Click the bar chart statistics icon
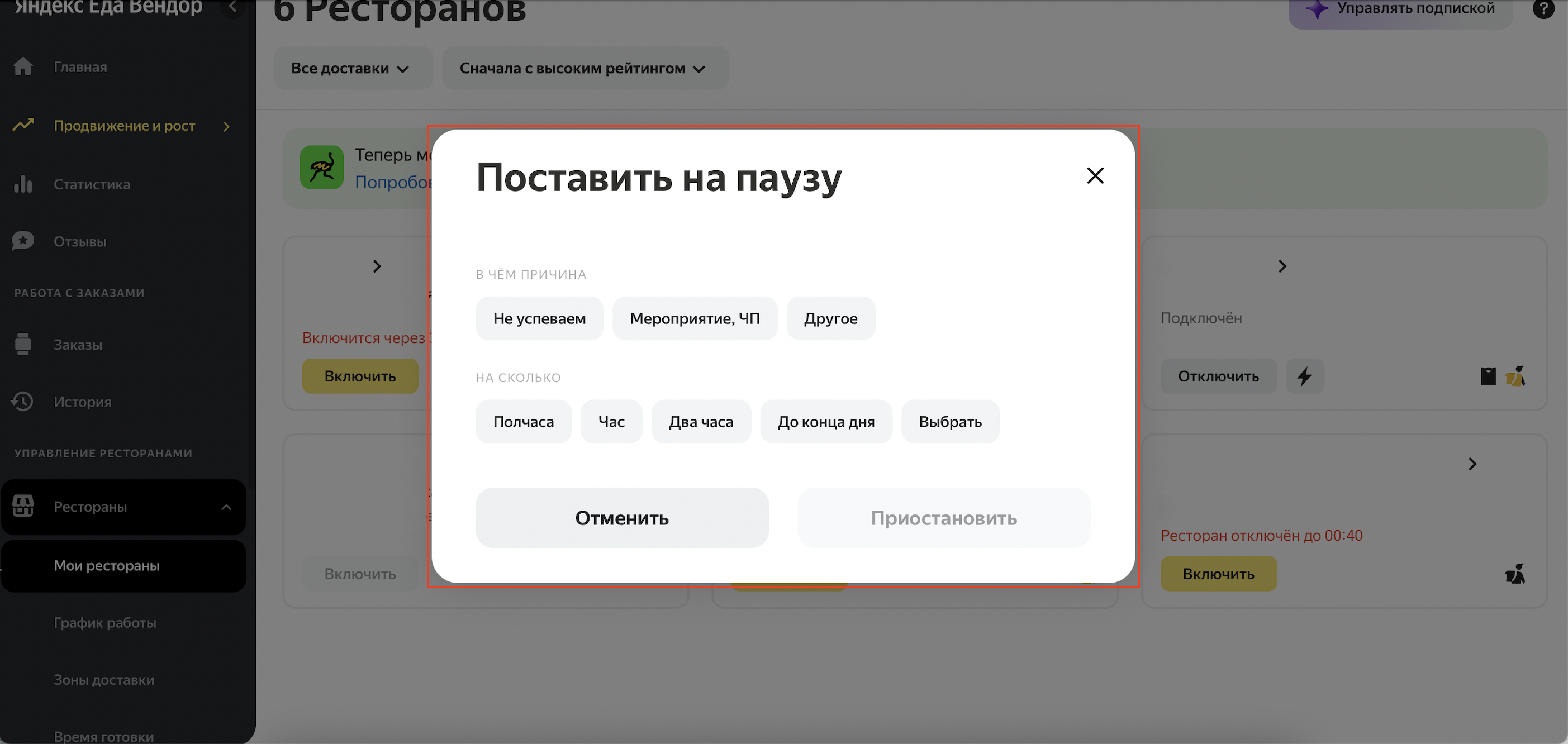The height and width of the screenshot is (744, 1568). (23, 184)
